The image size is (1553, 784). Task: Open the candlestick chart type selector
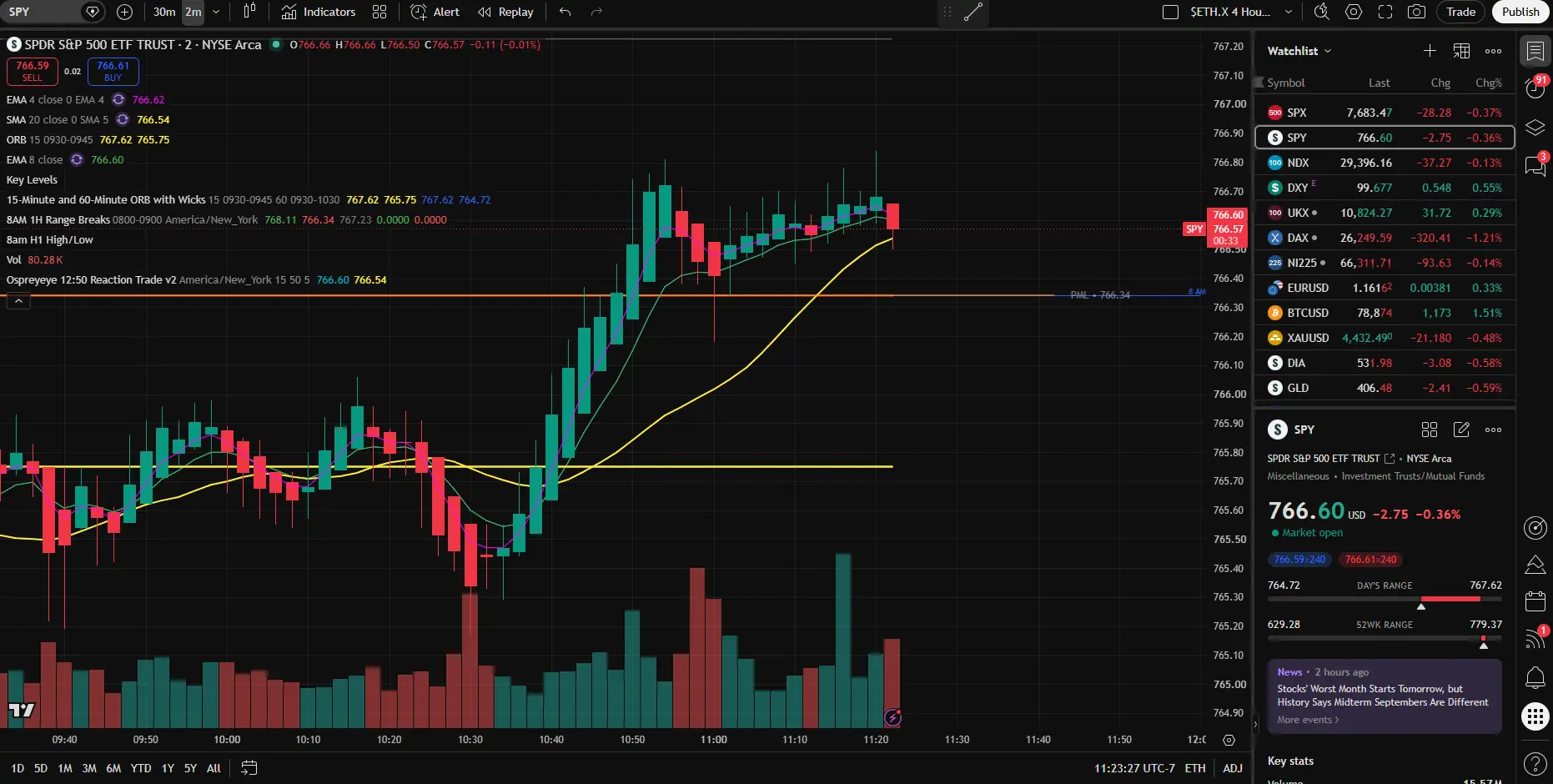point(249,12)
